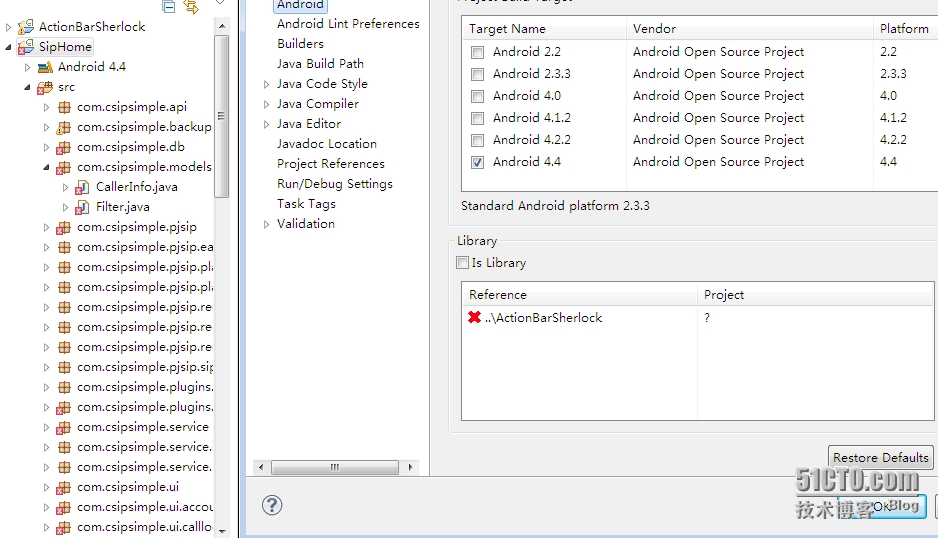The image size is (938, 538).
Task: Click the com.csipsimple.backup package icon
Action: [x=64, y=127]
